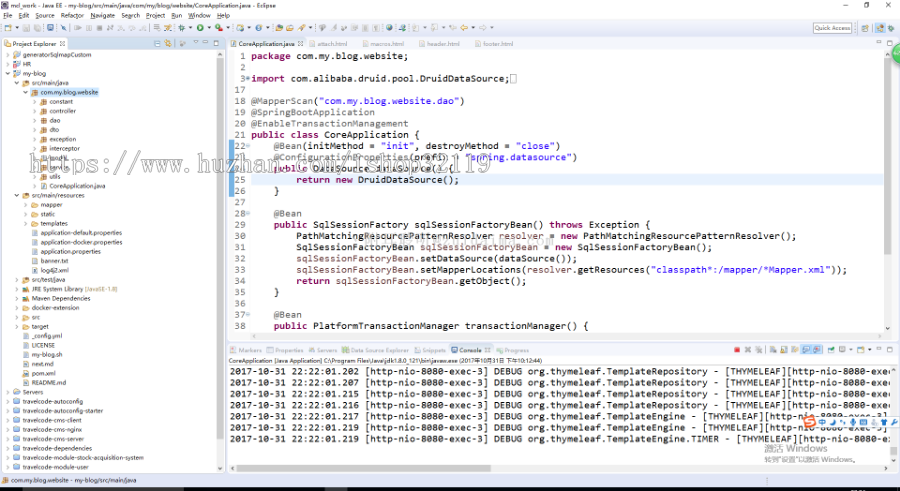
Task: Open the Project Explorer view menu
Action: (x=196, y=43)
